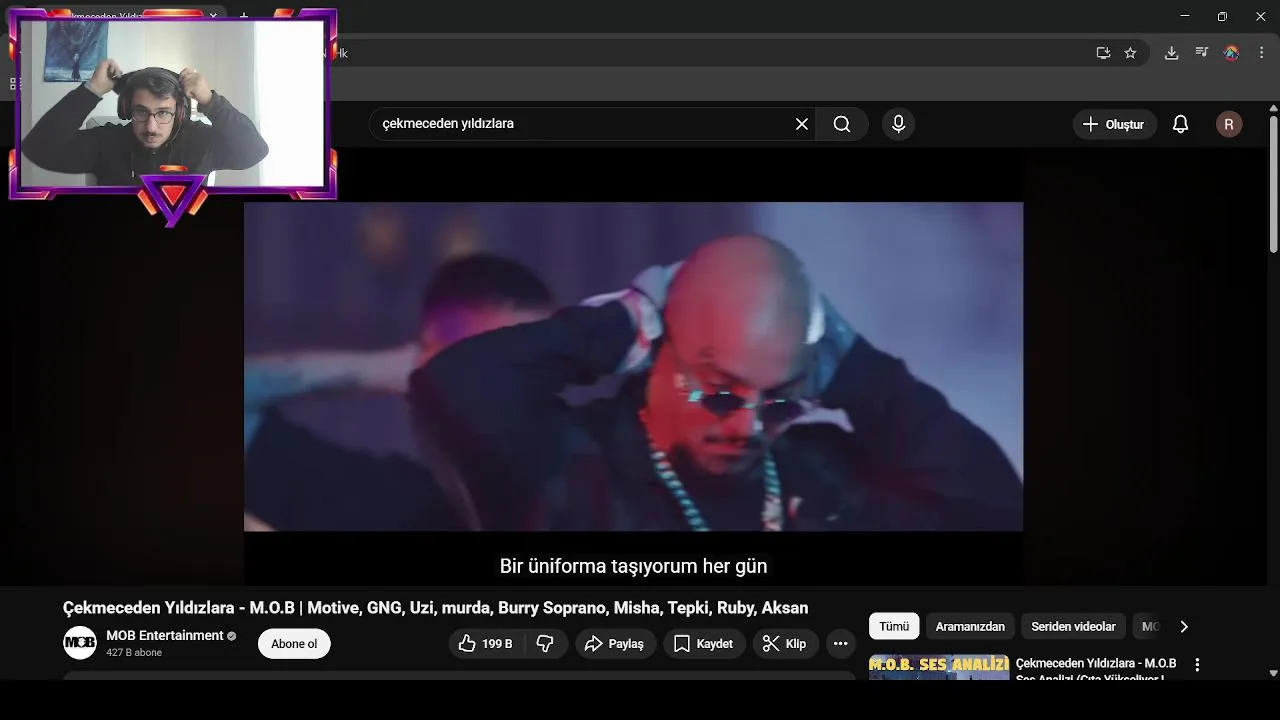The image size is (1280, 720).
Task: Open MOB Entertainment channel name
Action: coord(165,636)
